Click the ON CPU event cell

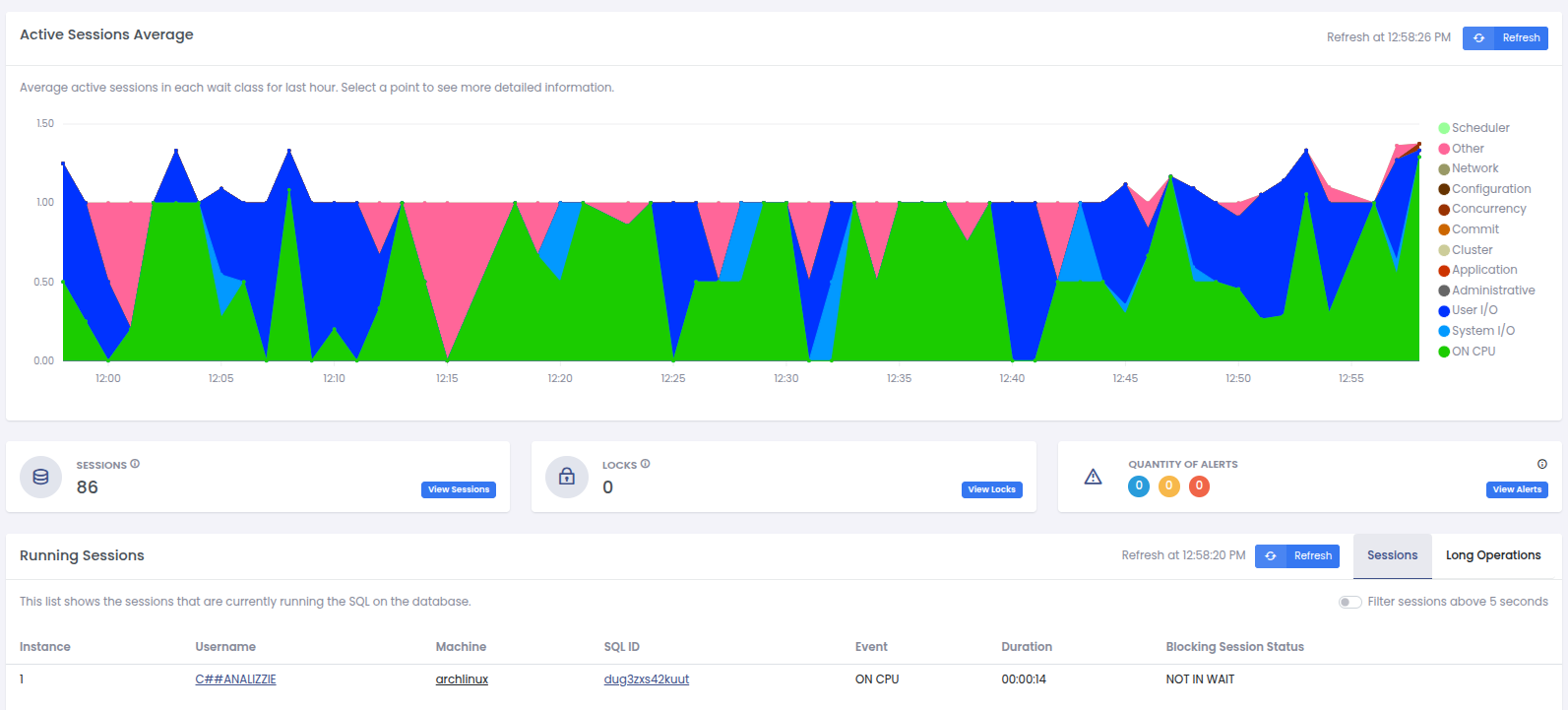(x=877, y=679)
